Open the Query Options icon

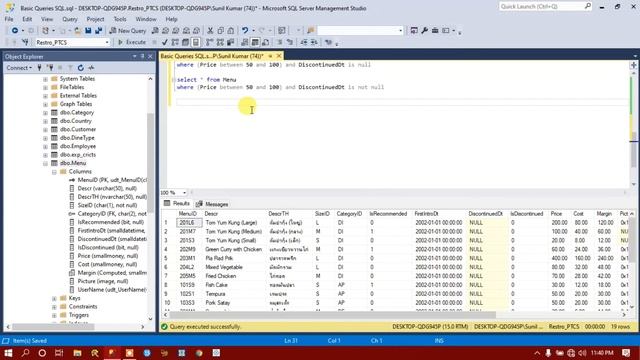coord(185,42)
